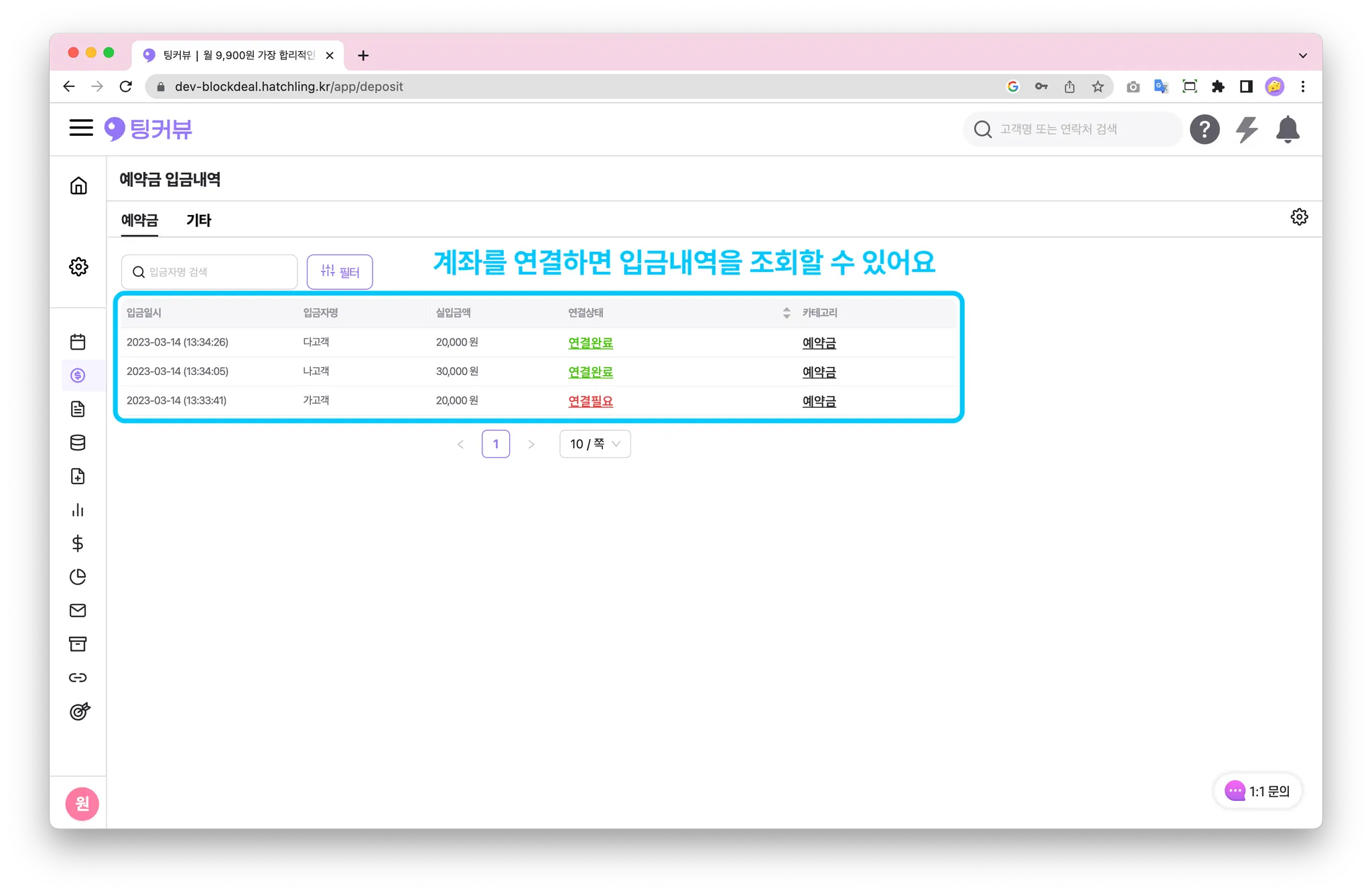The width and height of the screenshot is (1372, 894).
Task: Click the home icon in sidebar
Action: tap(78, 185)
